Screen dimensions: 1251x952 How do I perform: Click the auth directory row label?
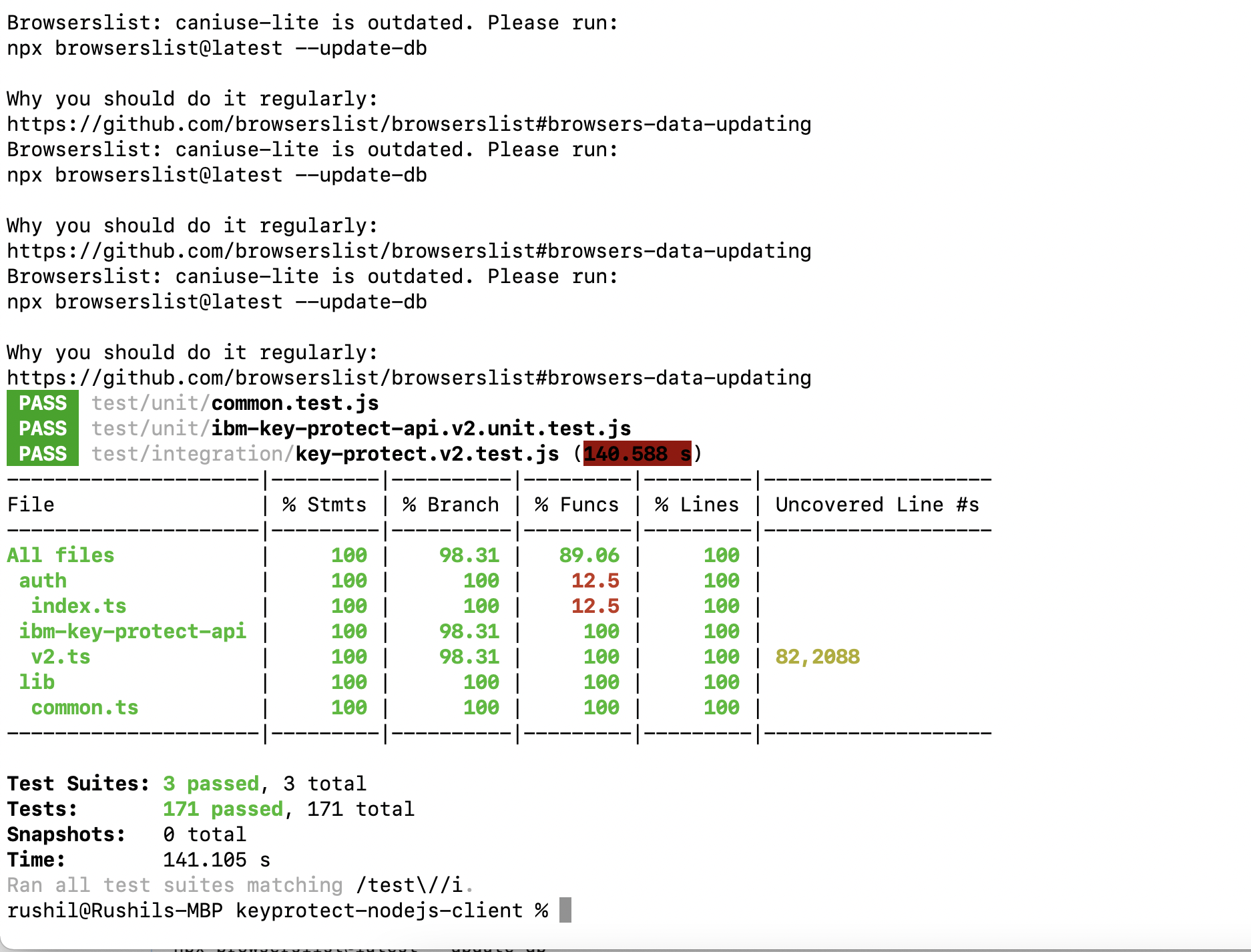pos(43,581)
